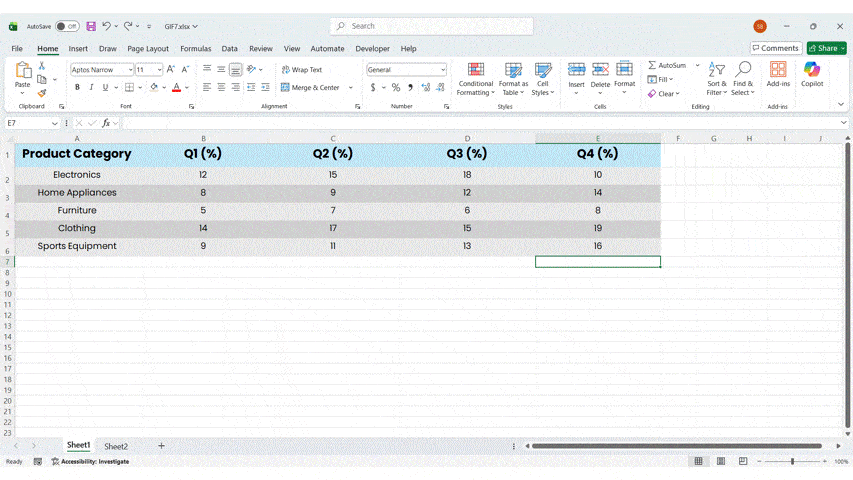Click the font color red A swatch
Image resolution: width=853 pixels, height=480 pixels.
tap(176, 87)
